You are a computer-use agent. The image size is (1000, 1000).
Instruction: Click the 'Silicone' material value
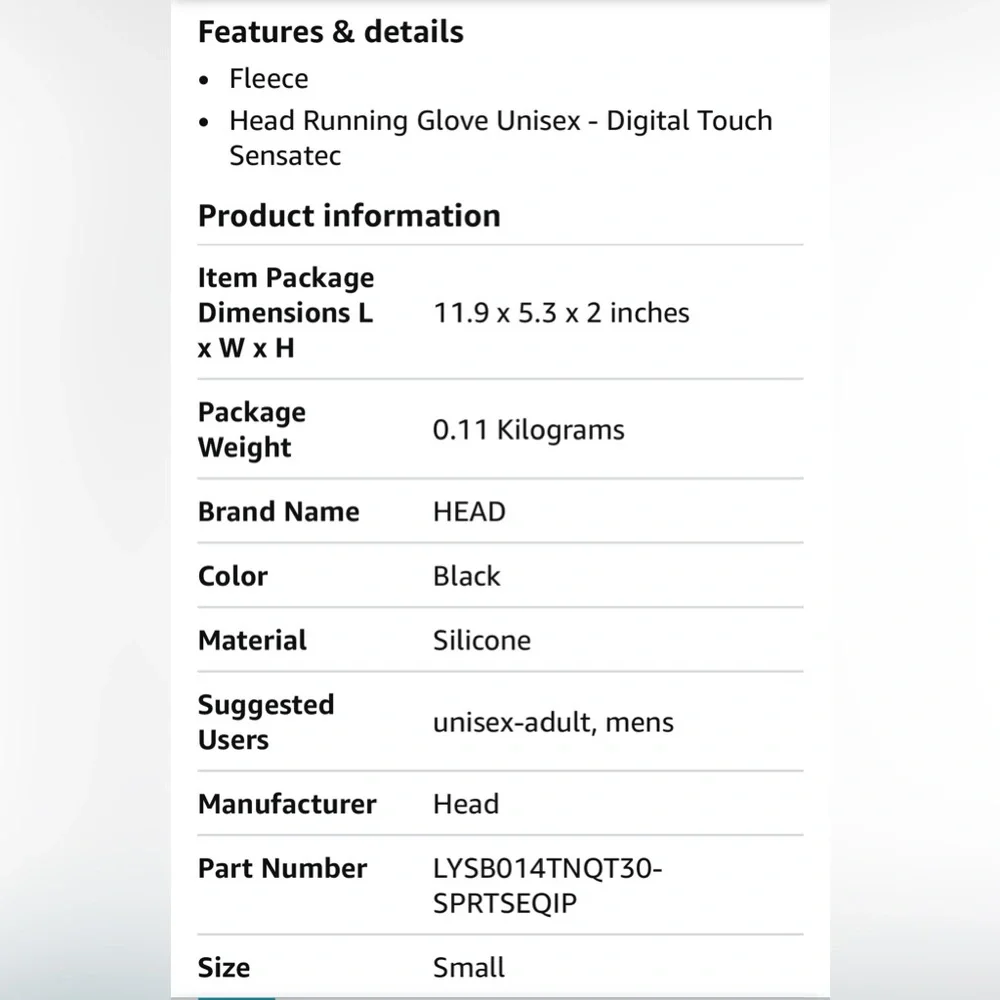point(482,640)
